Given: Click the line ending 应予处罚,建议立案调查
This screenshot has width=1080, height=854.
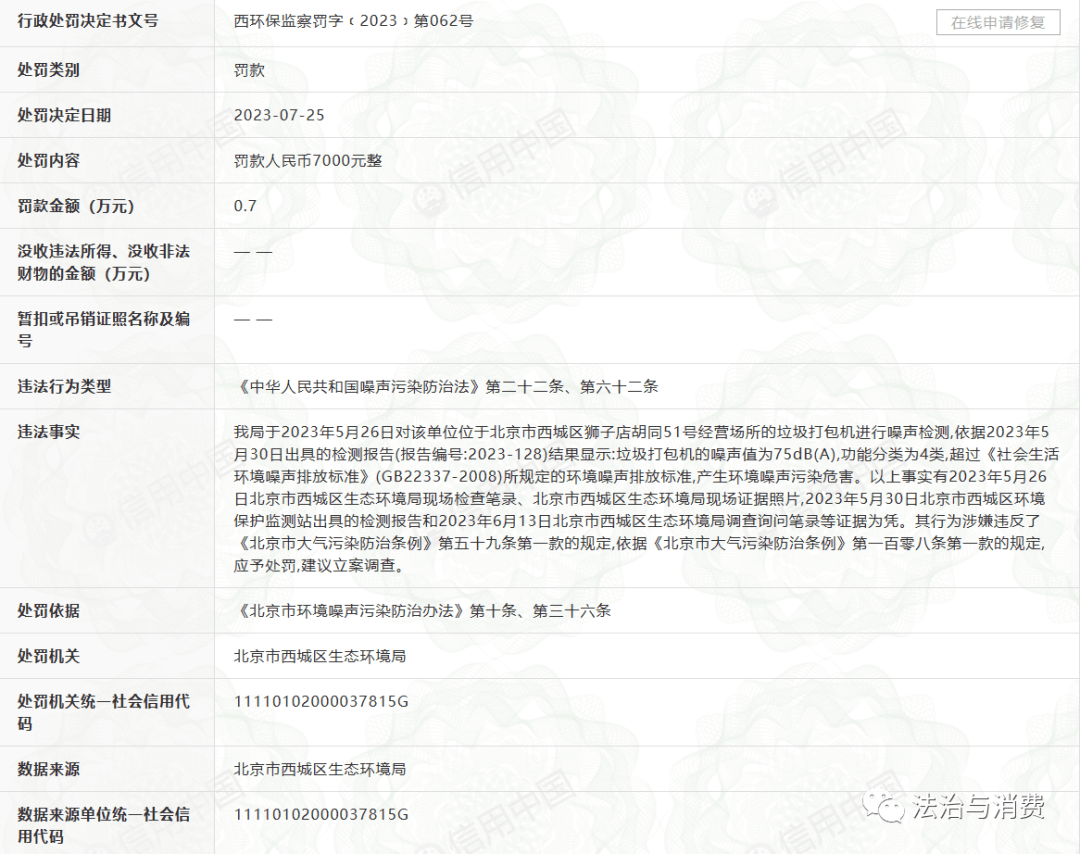Looking at the screenshot, I should 319,565.
